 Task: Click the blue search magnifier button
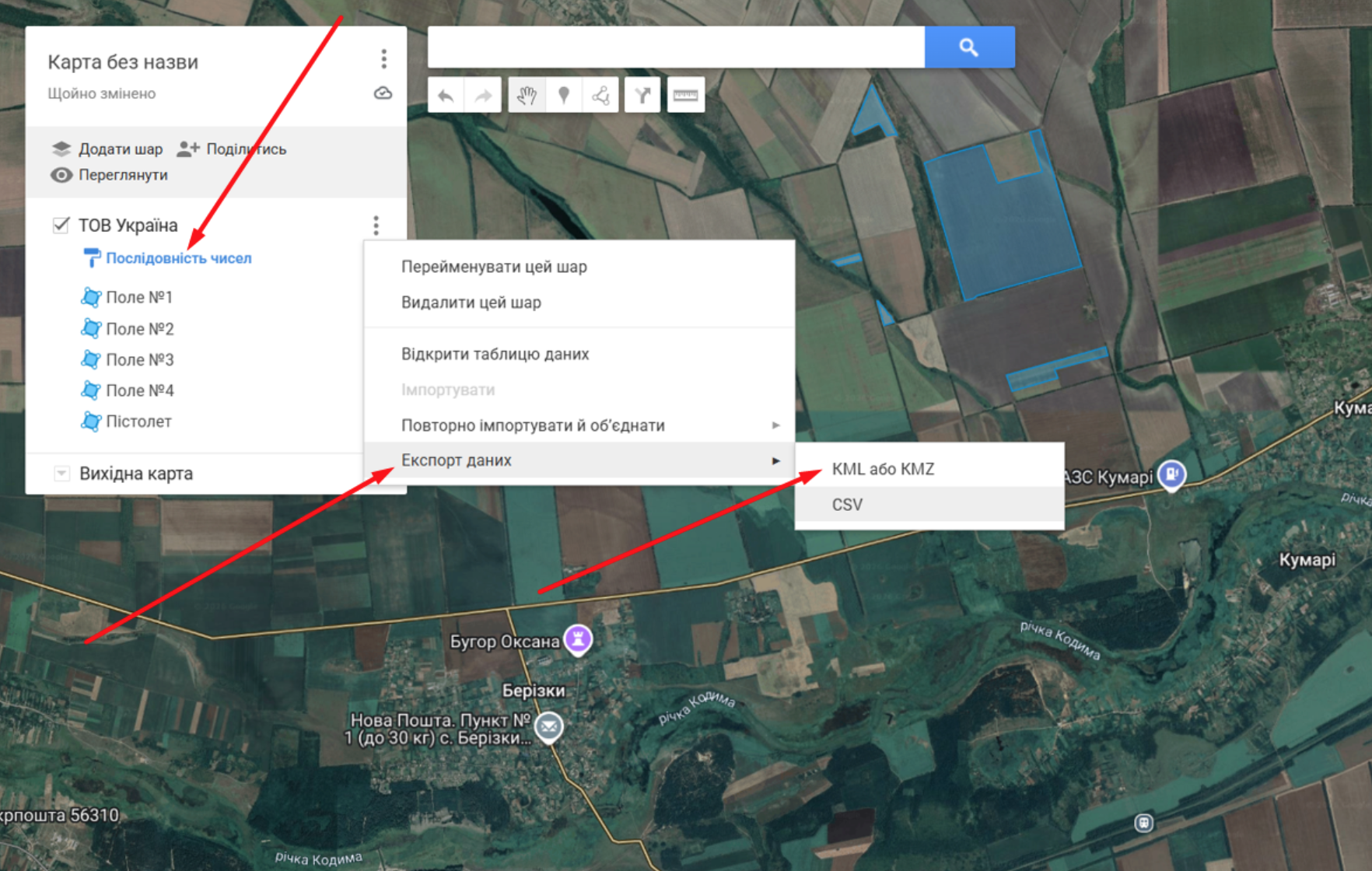click(x=969, y=47)
